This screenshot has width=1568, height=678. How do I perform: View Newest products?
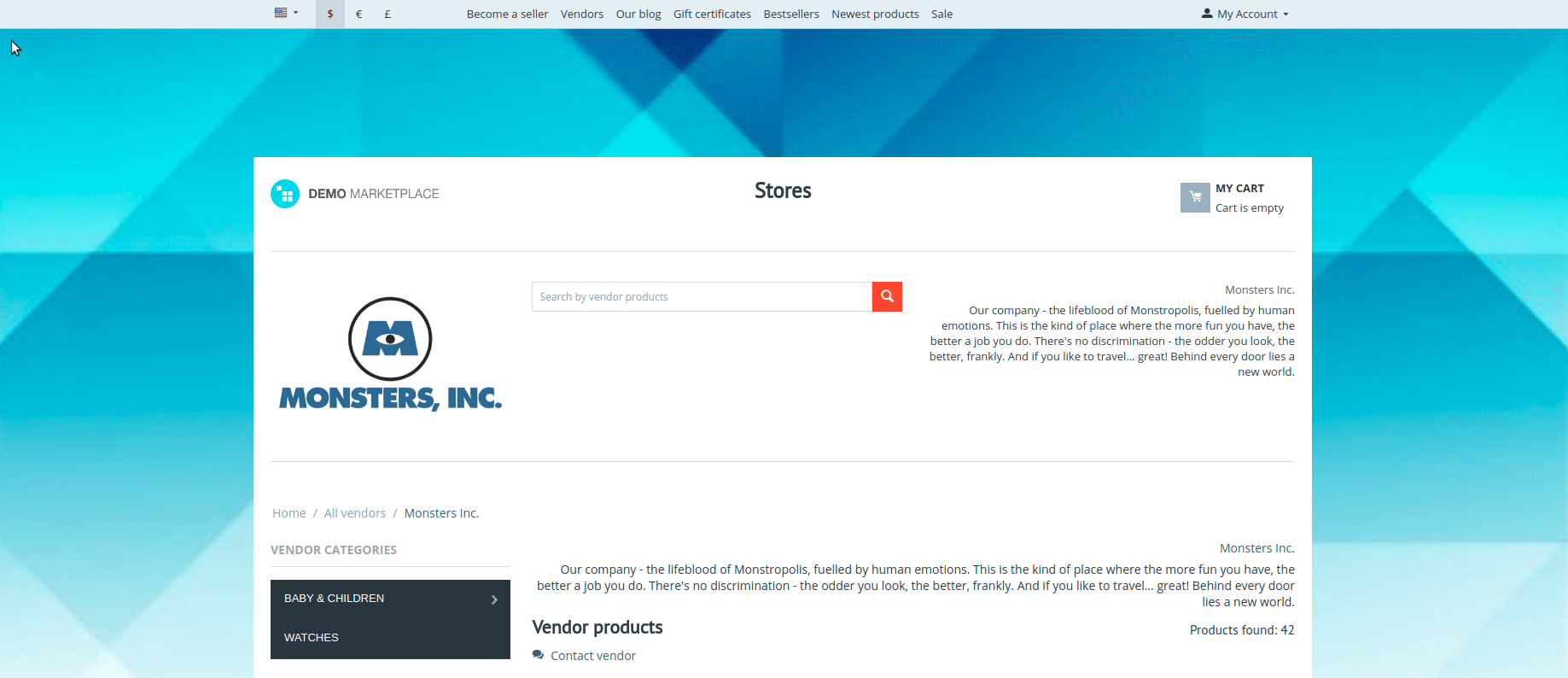tap(875, 14)
